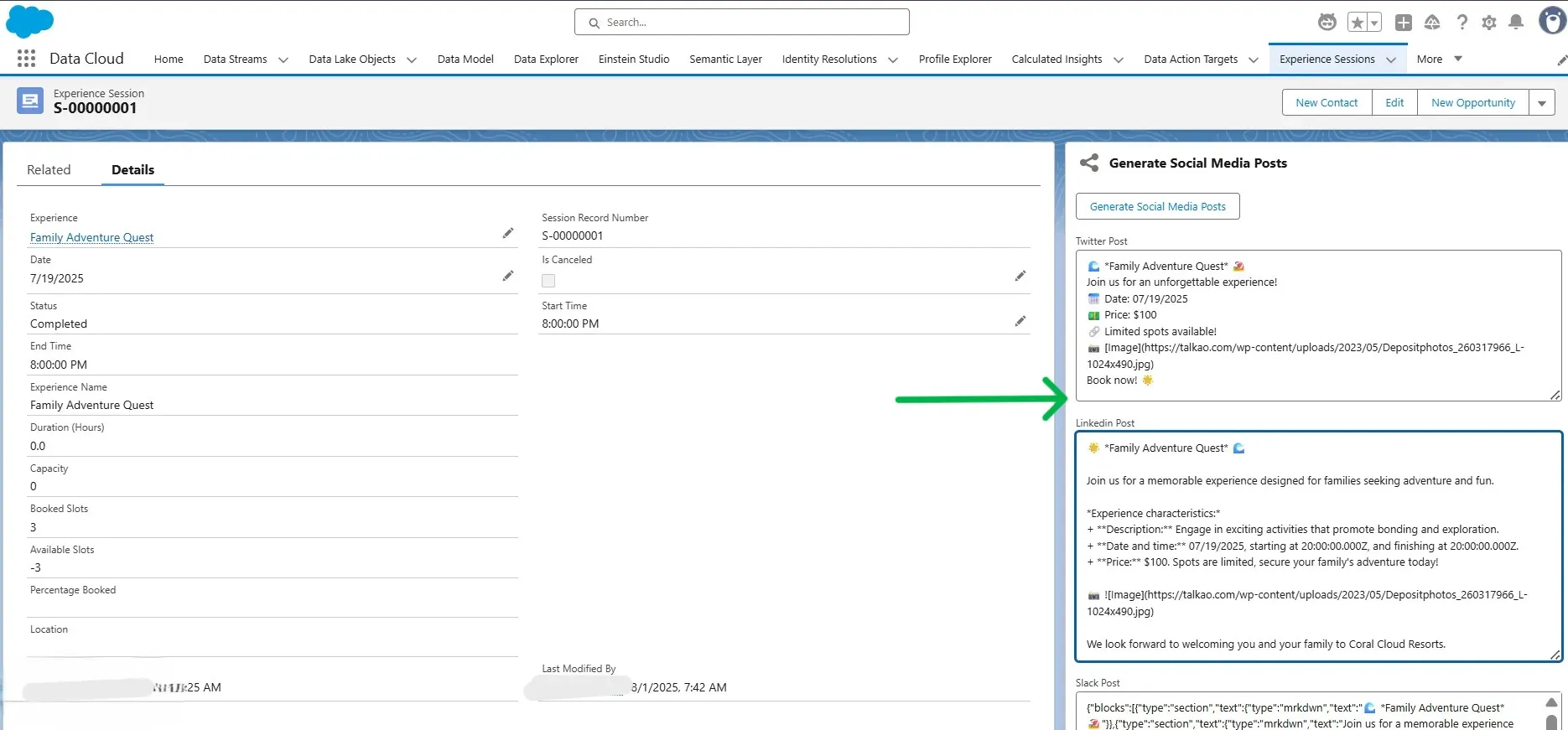Viewport: 1568px width, 730px height.
Task: Click the pencil icon next to Start Time
Action: [x=1020, y=321]
